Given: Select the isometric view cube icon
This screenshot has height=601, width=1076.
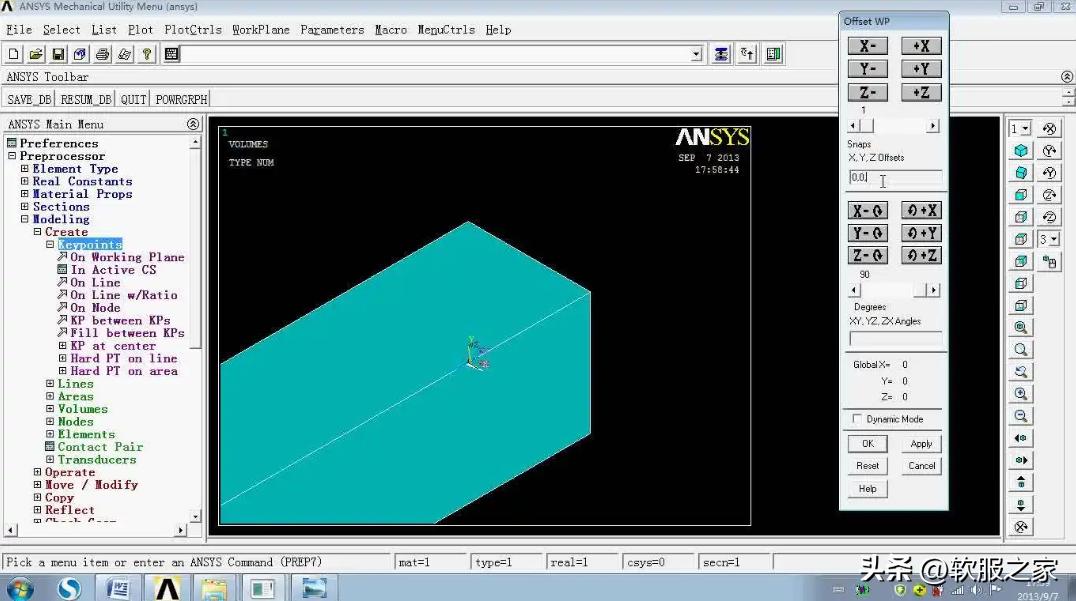Looking at the screenshot, I should pos(1021,150).
